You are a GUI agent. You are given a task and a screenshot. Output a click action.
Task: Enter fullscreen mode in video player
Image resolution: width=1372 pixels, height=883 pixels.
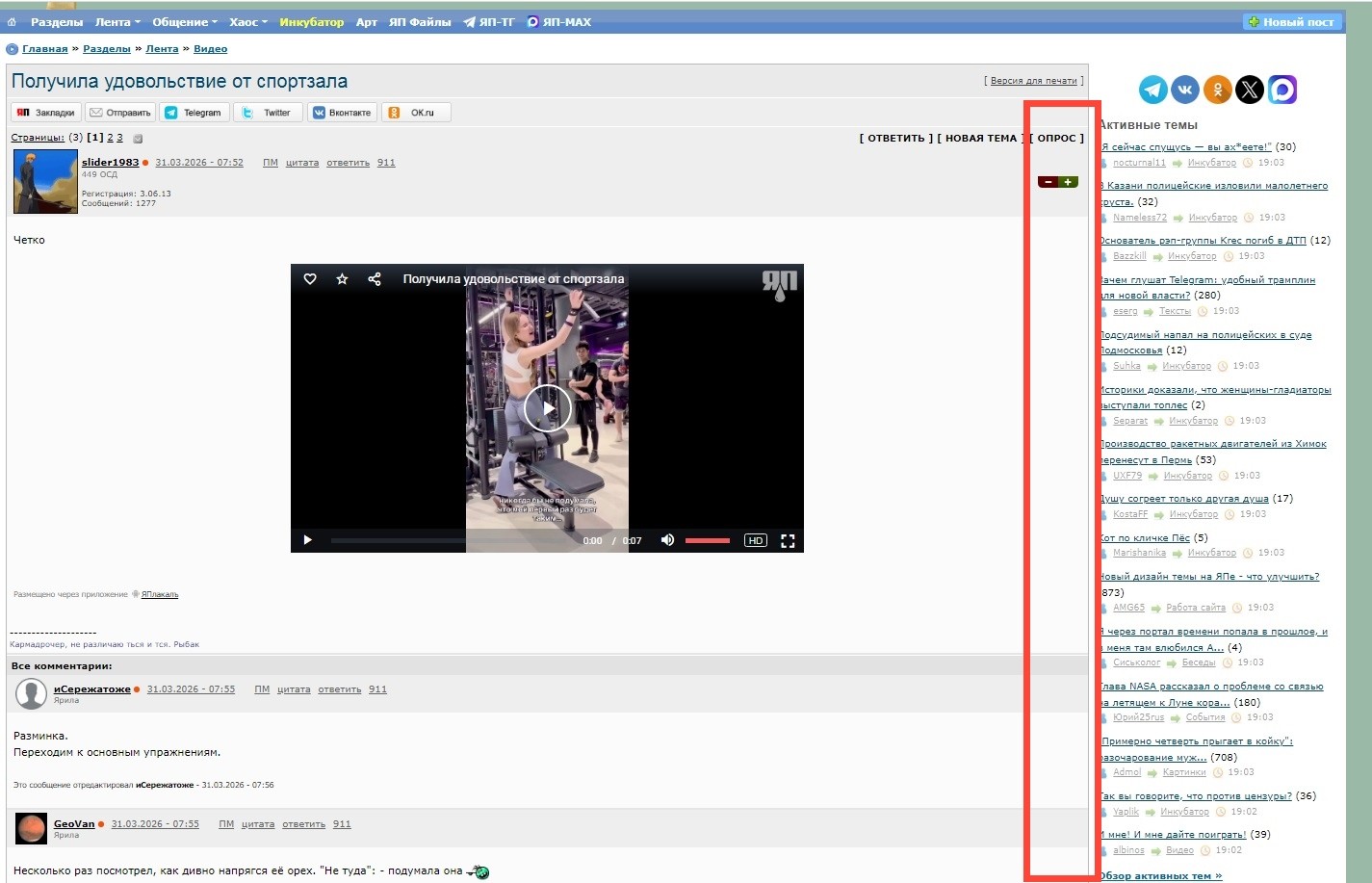click(788, 540)
